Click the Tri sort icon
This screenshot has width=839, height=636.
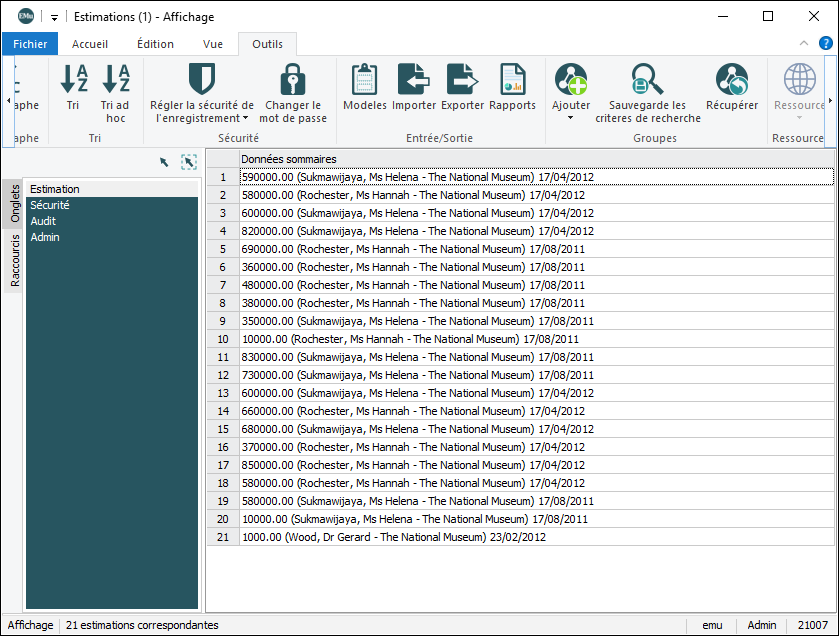[x=73, y=81]
